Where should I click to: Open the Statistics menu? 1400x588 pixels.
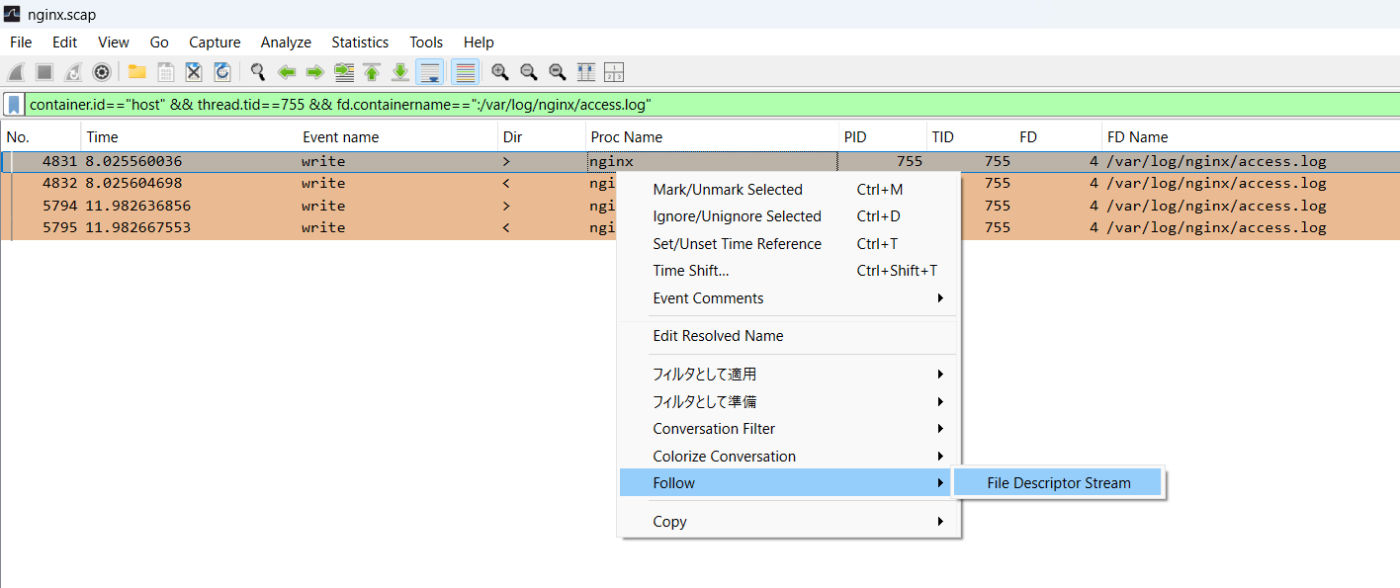pos(360,42)
